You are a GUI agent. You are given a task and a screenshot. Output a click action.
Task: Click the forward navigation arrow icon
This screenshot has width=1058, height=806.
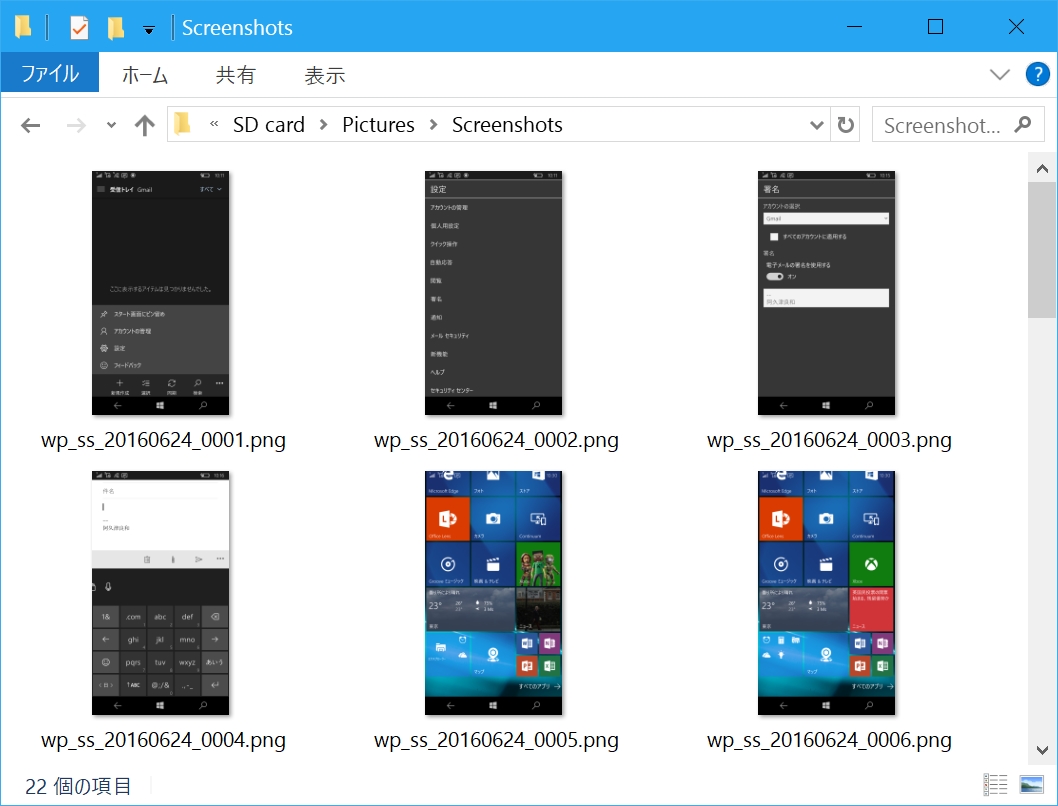[x=76, y=124]
